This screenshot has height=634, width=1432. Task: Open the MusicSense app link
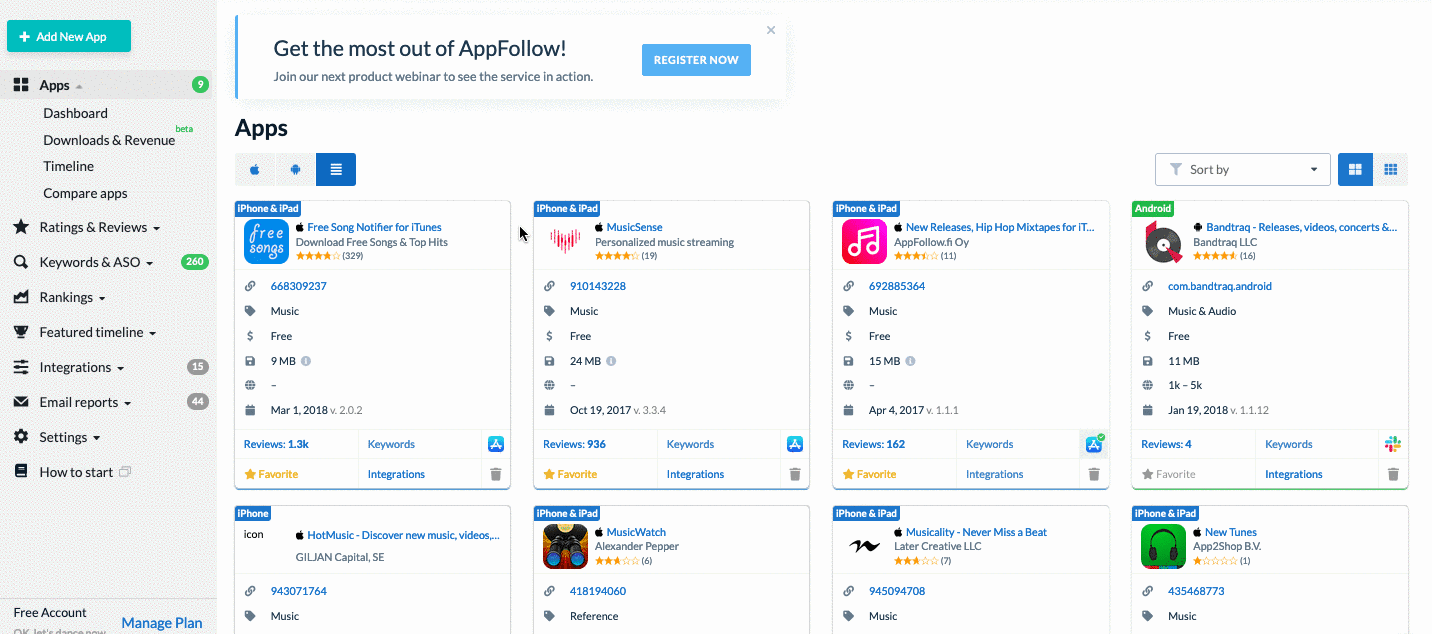634,227
